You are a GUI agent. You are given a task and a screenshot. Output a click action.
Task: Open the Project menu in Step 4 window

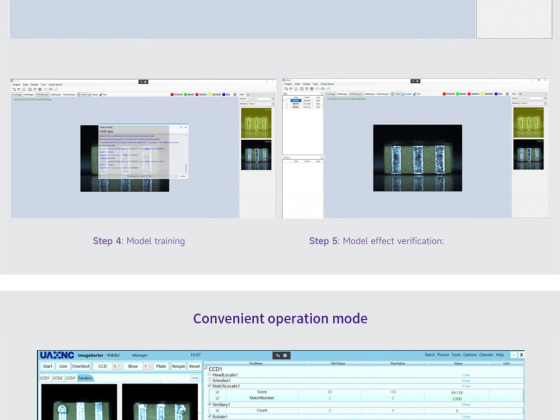click(16, 85)
